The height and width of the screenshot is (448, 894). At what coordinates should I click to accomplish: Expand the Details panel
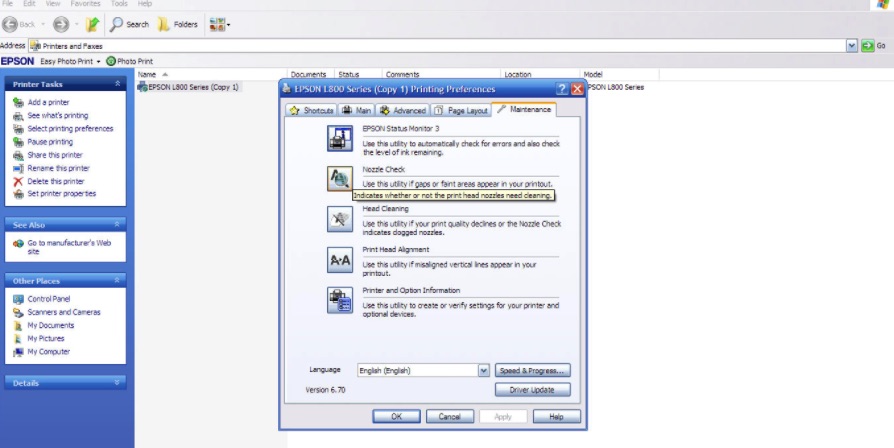point(117,383)
